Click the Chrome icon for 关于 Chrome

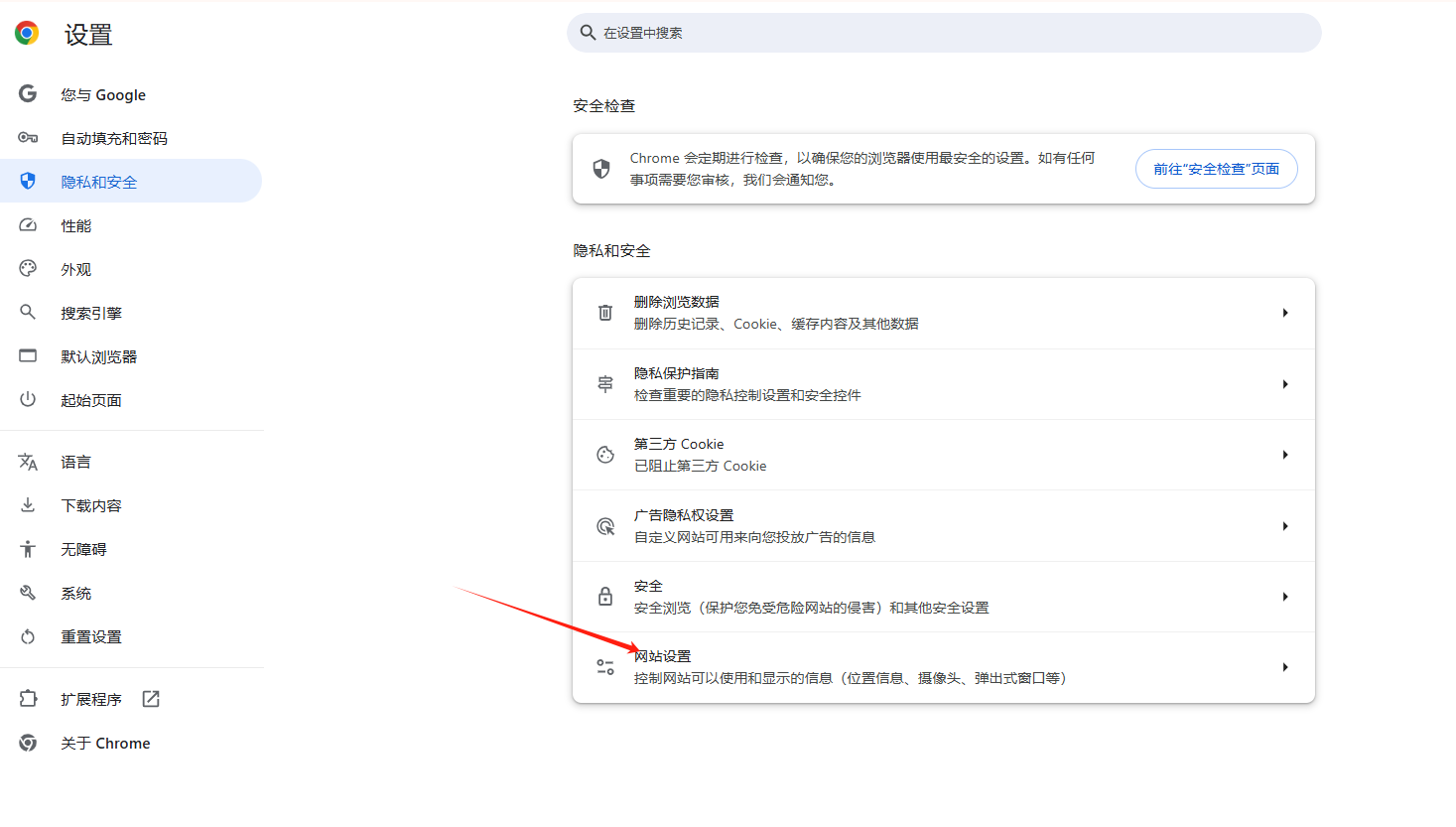pyautogui.click(x=28, y=743)
